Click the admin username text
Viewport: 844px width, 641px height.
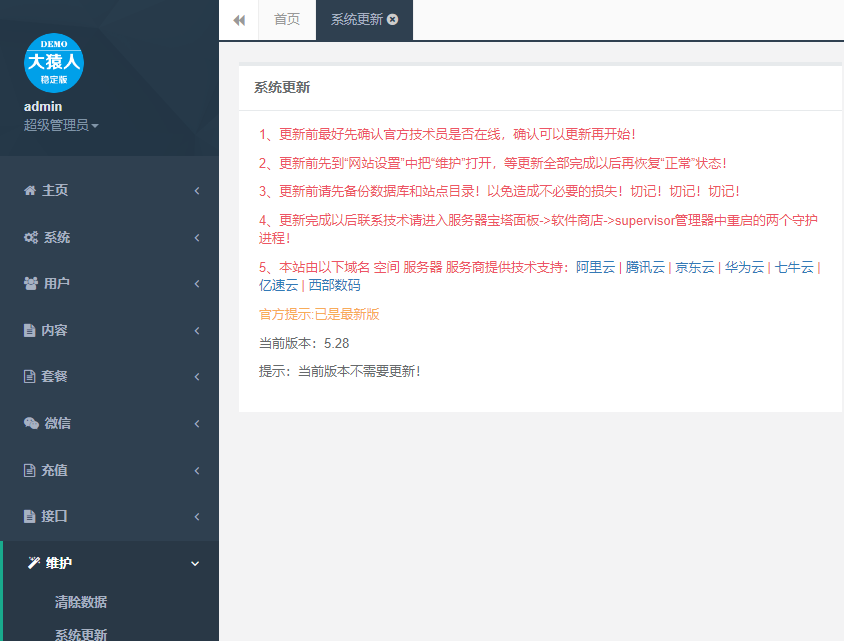click(x=43, y=107)
